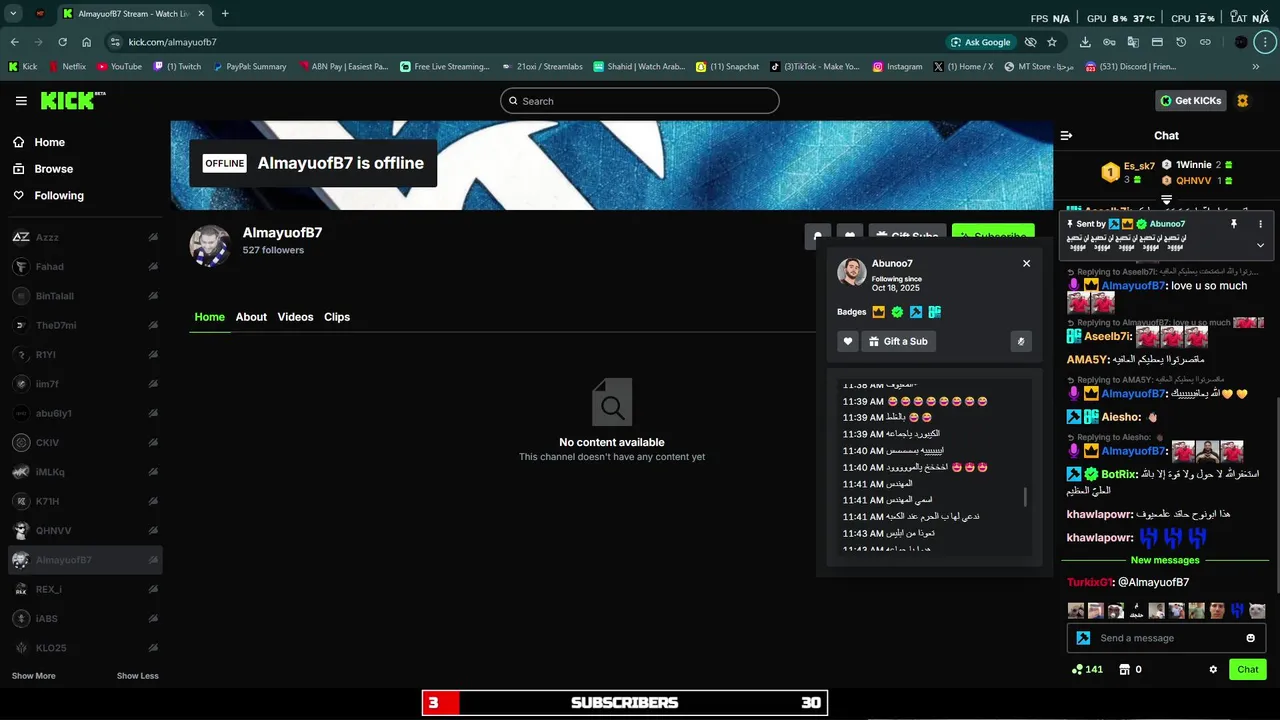Switch to the Clips tab
The image size is (1280, 720).
coord(337,317)
